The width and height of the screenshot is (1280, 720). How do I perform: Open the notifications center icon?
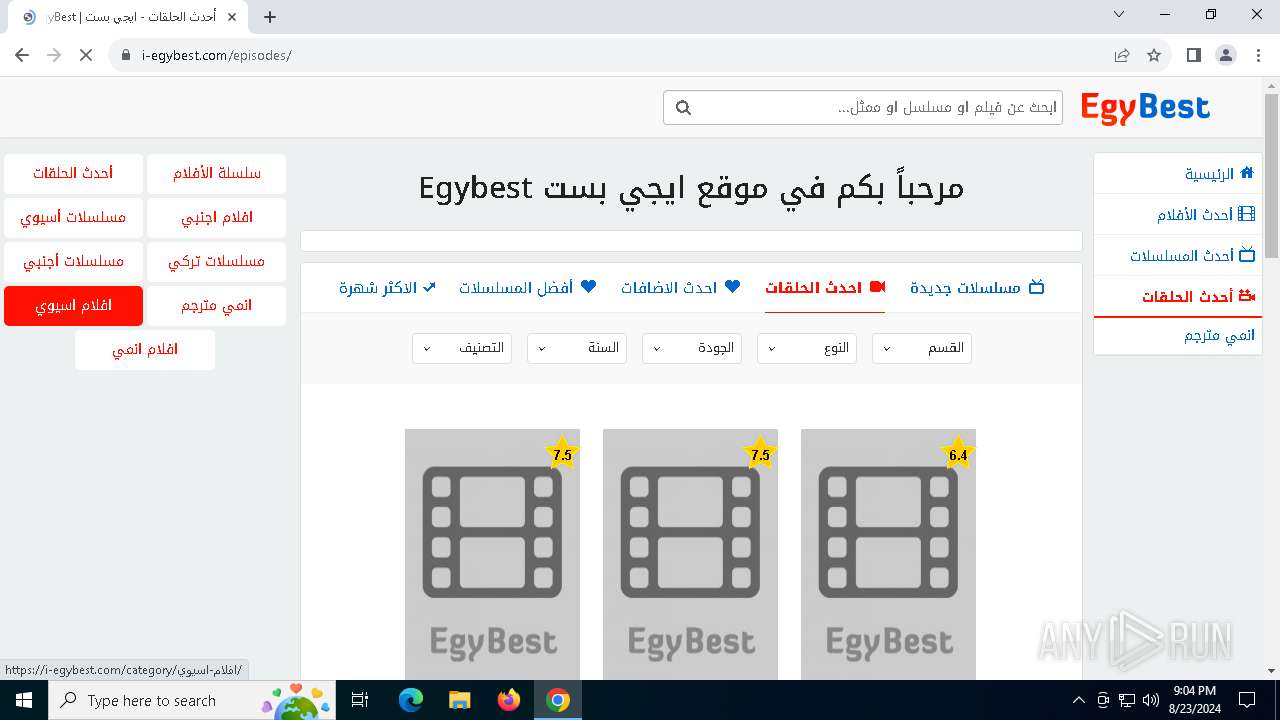(x=1247, y=700)
